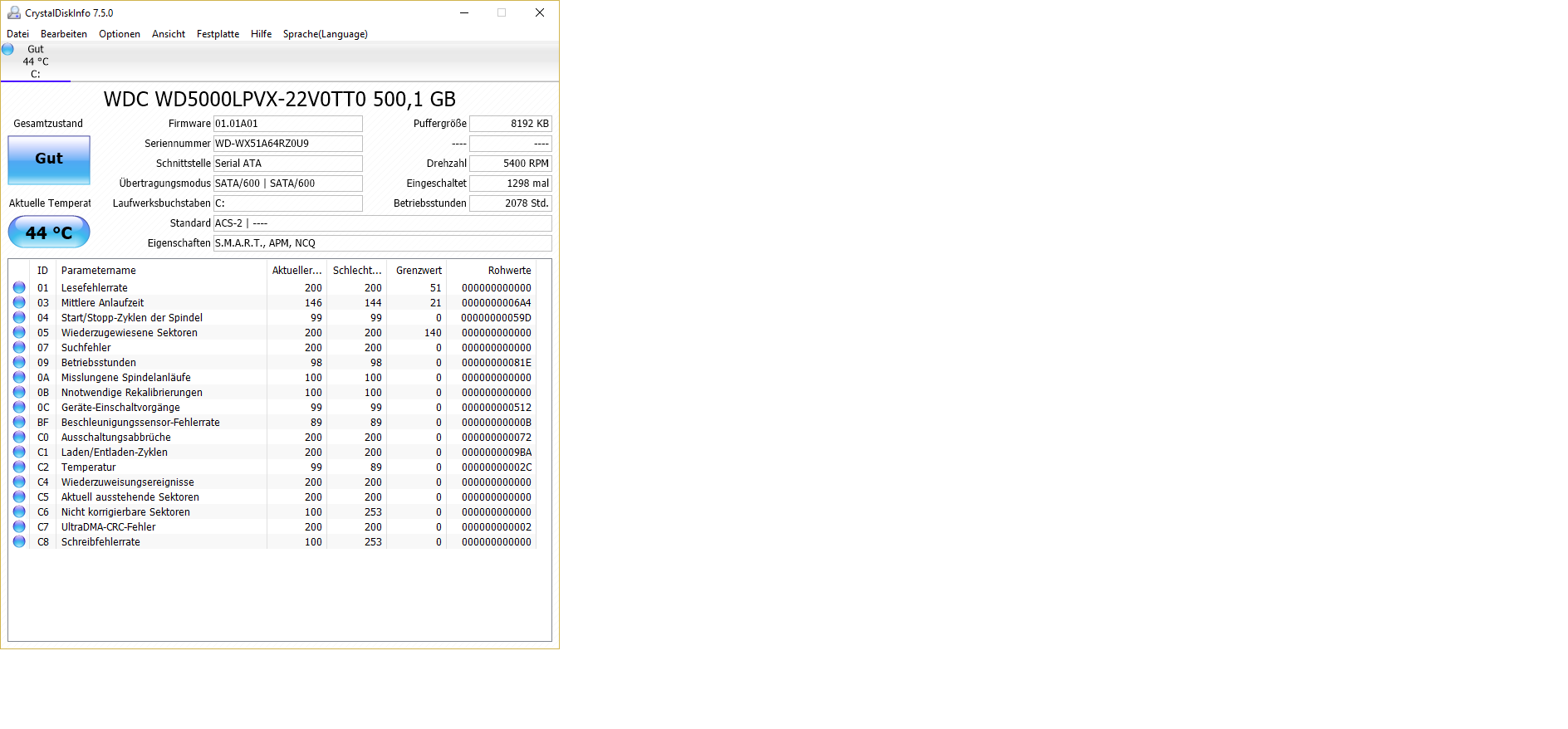Click status orb for Wiederzugewiesene Sektoren

19,332
